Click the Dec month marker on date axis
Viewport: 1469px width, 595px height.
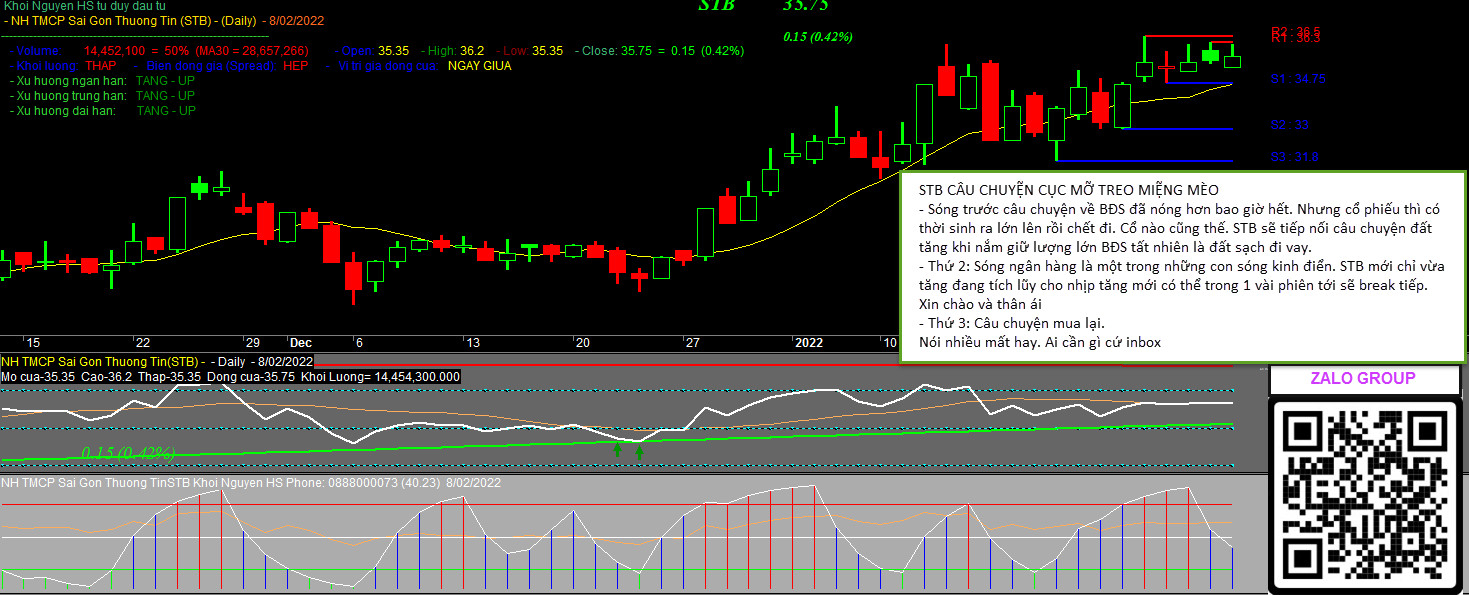point(300,343)
